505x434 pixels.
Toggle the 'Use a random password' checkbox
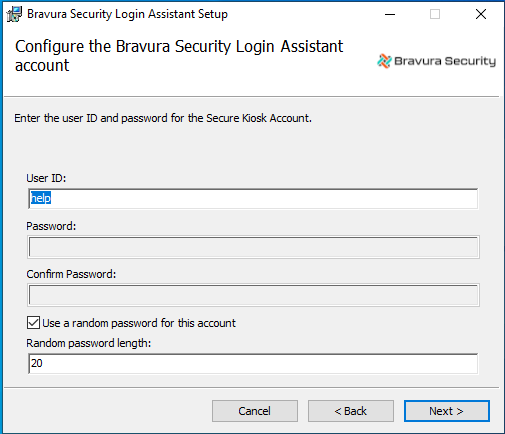[x=33, y=323]
